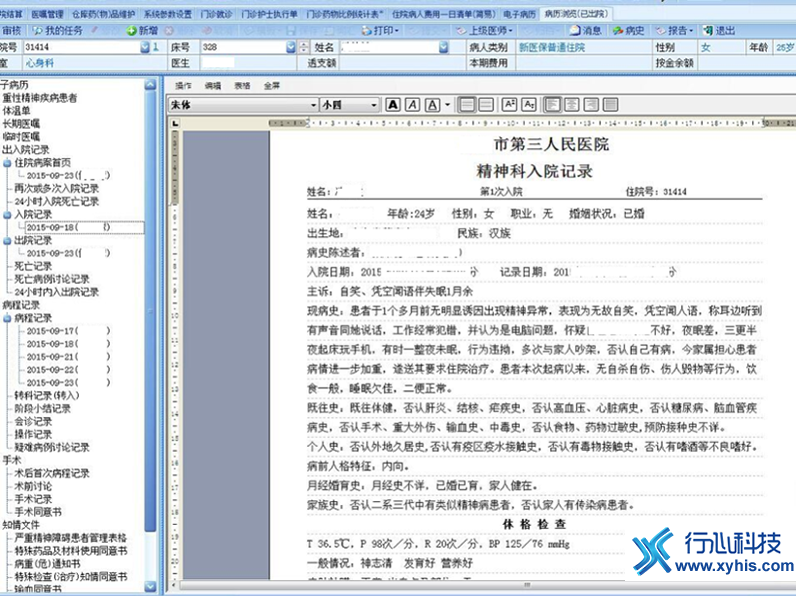Click the tree panel scroll-up arrow
Image resolution: width=796 pixels, height=596 pixels.
coord(150,85)
